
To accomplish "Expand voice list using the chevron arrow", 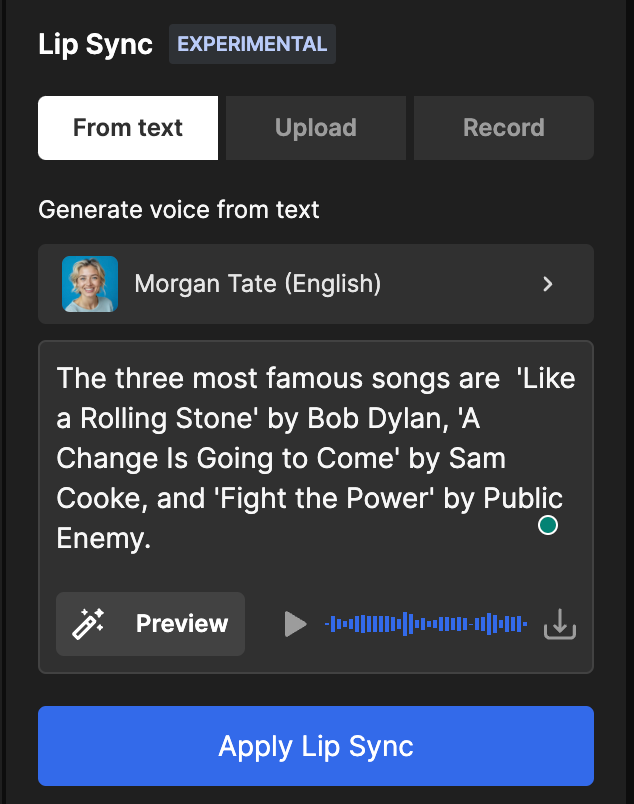I will pyautogui.click(x=548, y=284).
